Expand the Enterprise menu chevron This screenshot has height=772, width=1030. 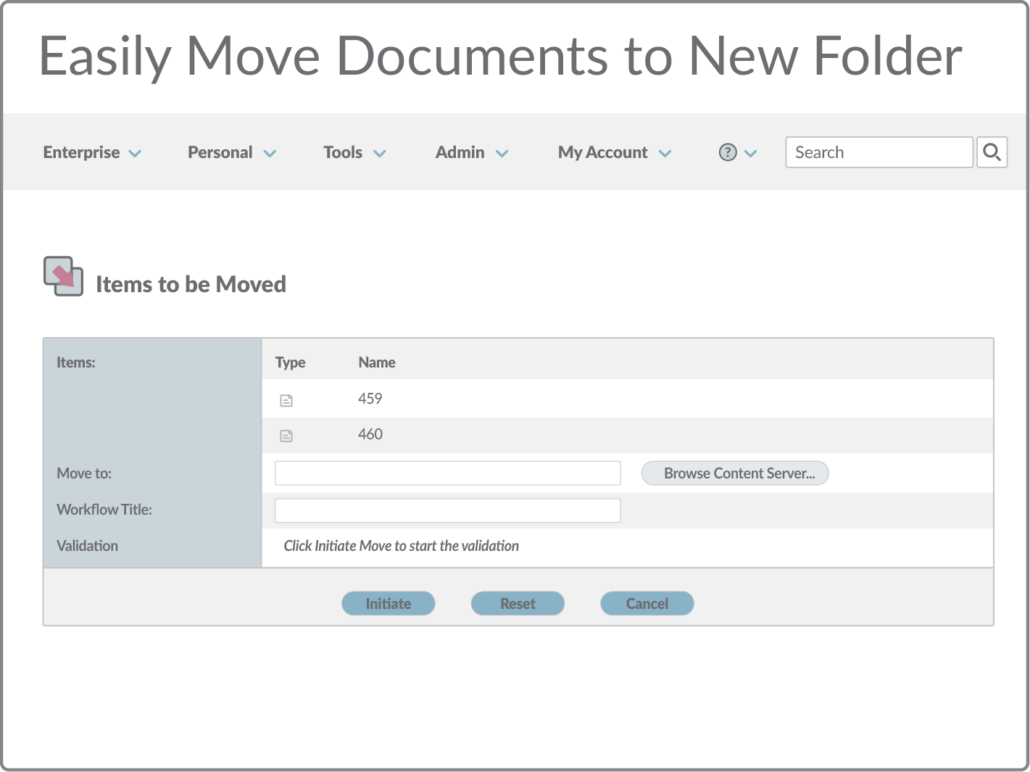(135, 153)
